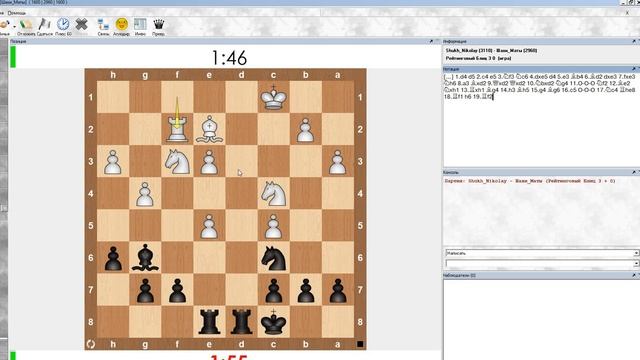Select the white rook on f2
Viewport: 640px width, 360px height.
[177, 129]
